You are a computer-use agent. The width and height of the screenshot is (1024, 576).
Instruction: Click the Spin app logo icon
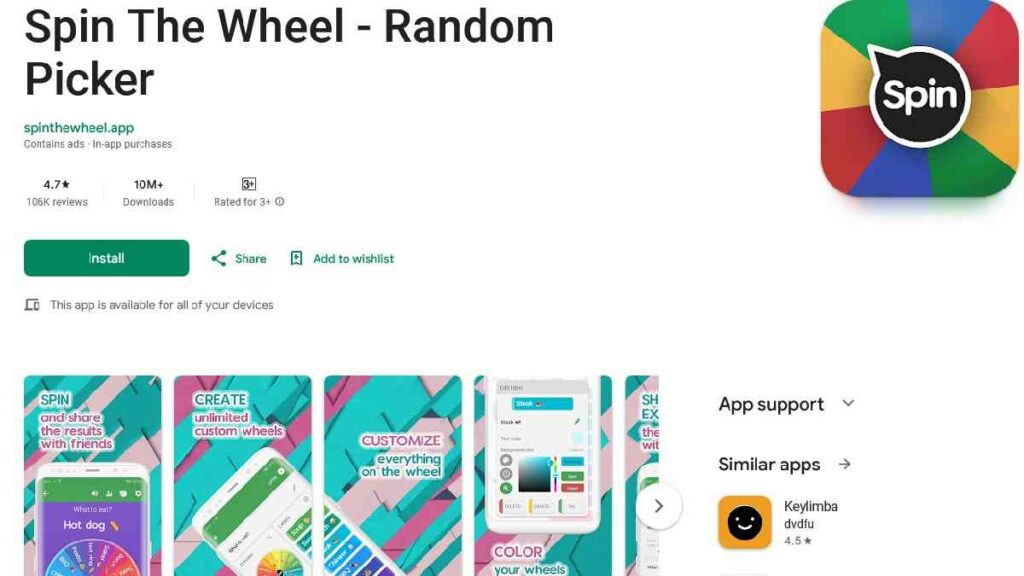pos(920,98)
